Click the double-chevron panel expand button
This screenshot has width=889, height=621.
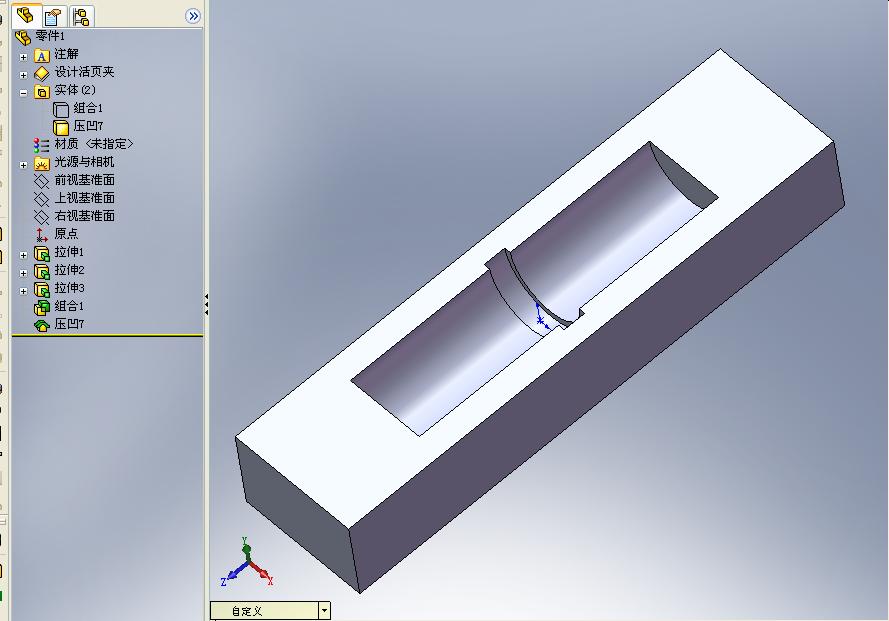point(193,16)
